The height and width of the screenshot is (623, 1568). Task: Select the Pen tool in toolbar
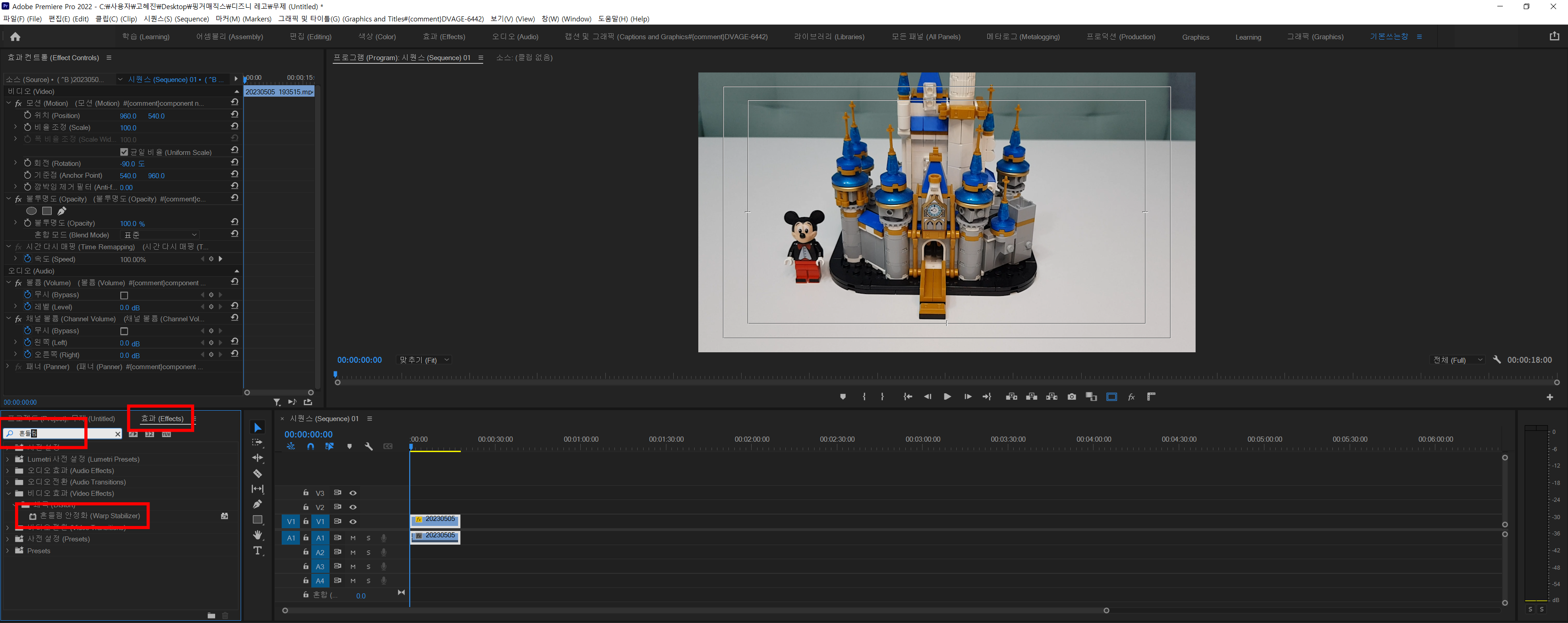[x=258, y=504]
